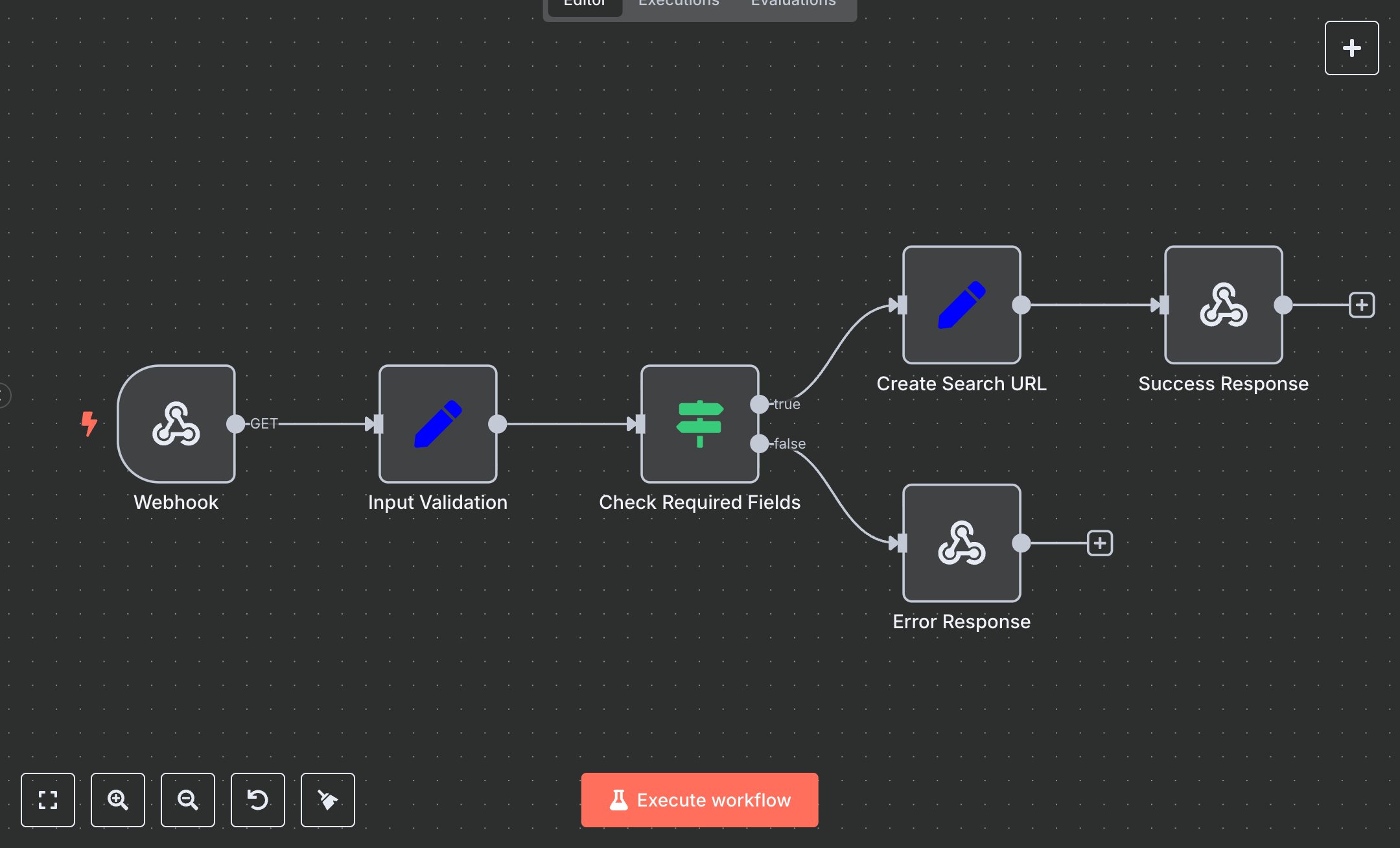Image resolution: width=1400 pixels, height=848 pixels.
Task: Open the Input Validation edit node
Action: tap(437, 425)
